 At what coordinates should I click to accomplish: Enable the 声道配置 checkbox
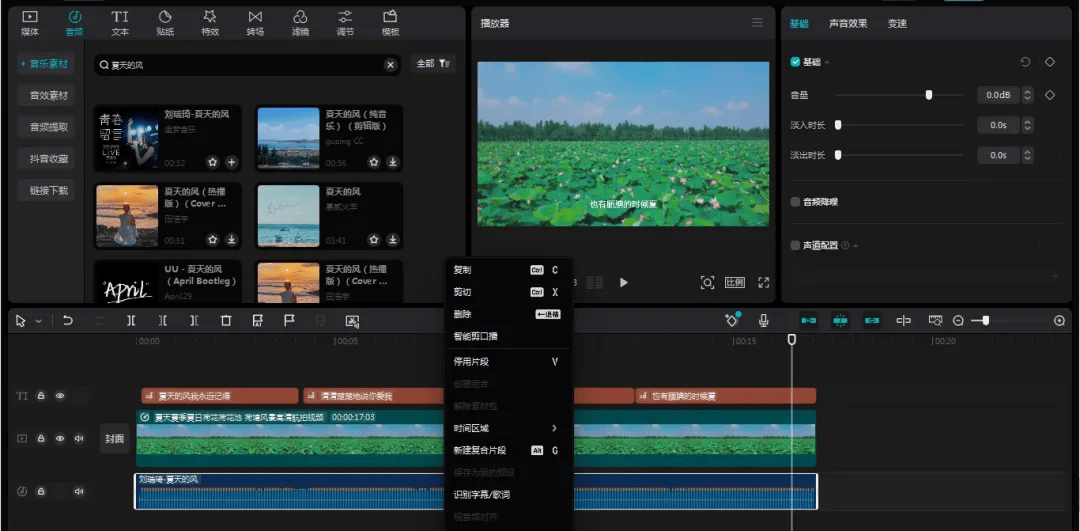[x=796, y=245]
